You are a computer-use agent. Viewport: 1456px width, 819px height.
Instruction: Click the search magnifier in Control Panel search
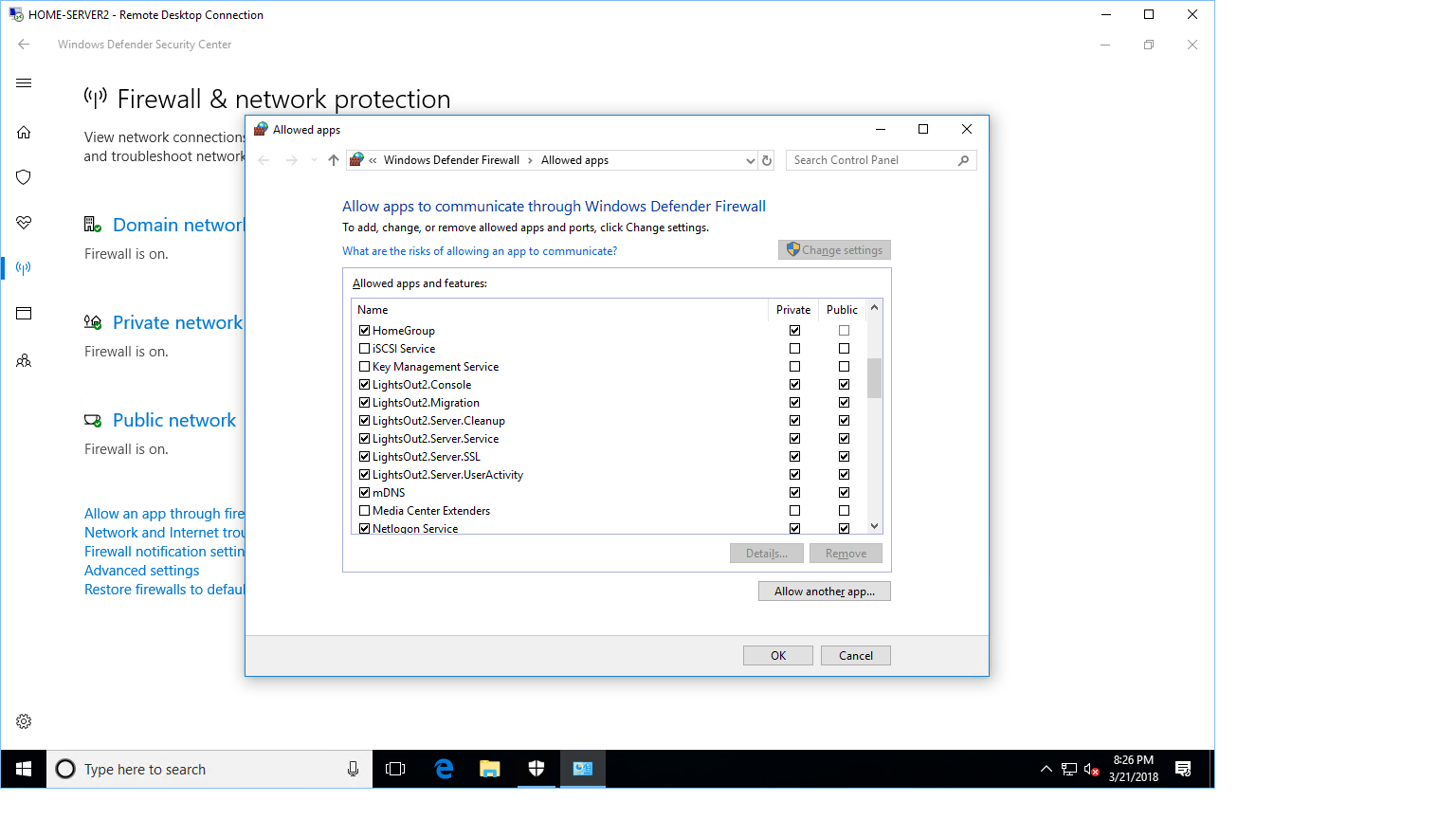click(963, 160)
